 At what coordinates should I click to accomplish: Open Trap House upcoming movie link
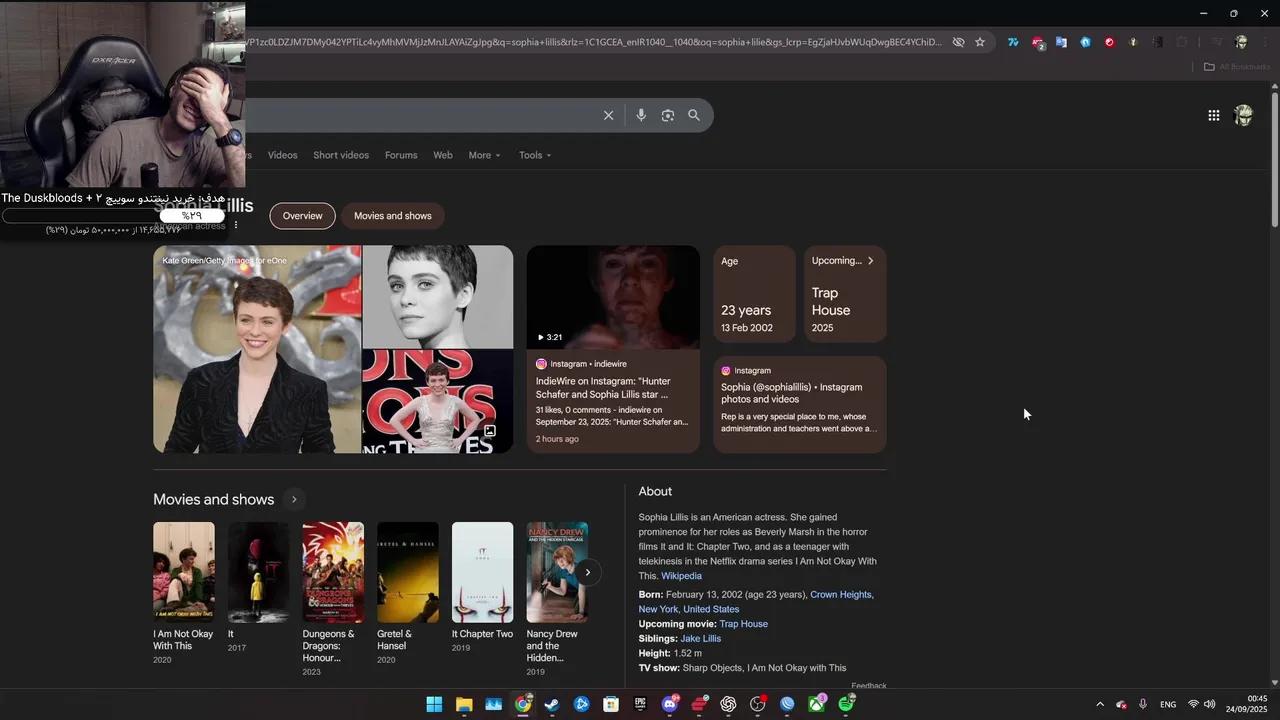(x=743, y=624)
